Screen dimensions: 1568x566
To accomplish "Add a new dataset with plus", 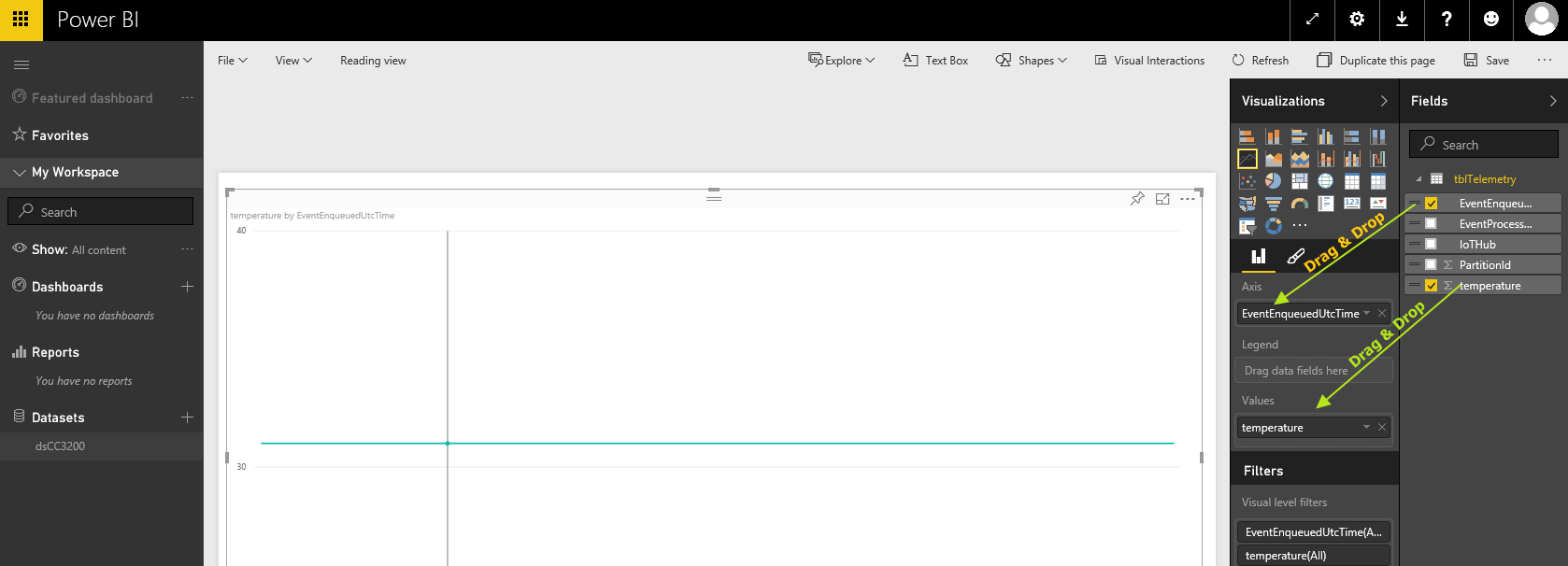I will [187, 417].
